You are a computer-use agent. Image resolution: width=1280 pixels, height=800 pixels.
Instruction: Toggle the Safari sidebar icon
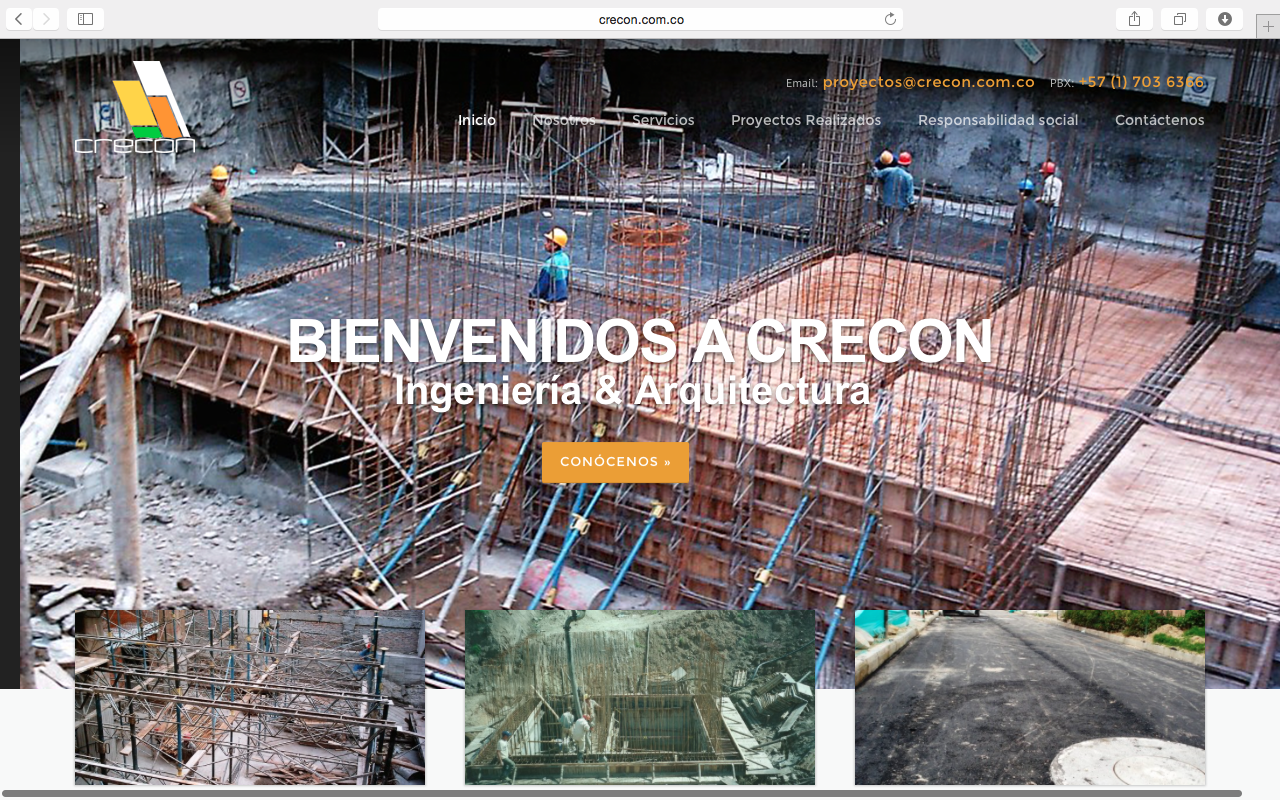click(85, 19)
